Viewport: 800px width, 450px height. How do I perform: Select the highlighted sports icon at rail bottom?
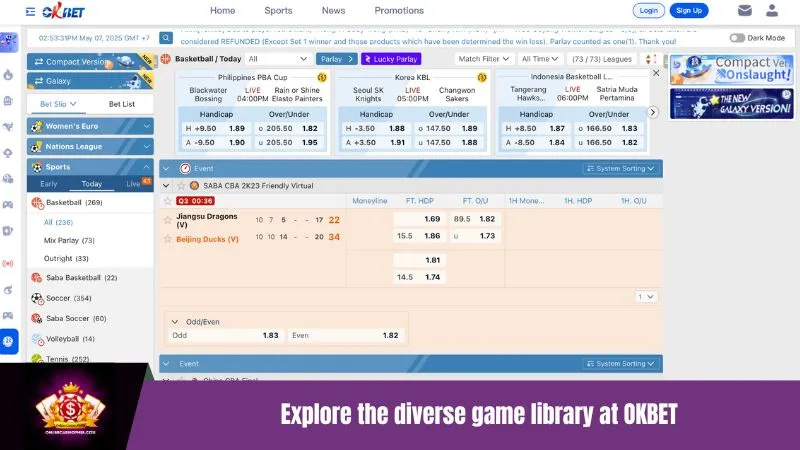9,341
